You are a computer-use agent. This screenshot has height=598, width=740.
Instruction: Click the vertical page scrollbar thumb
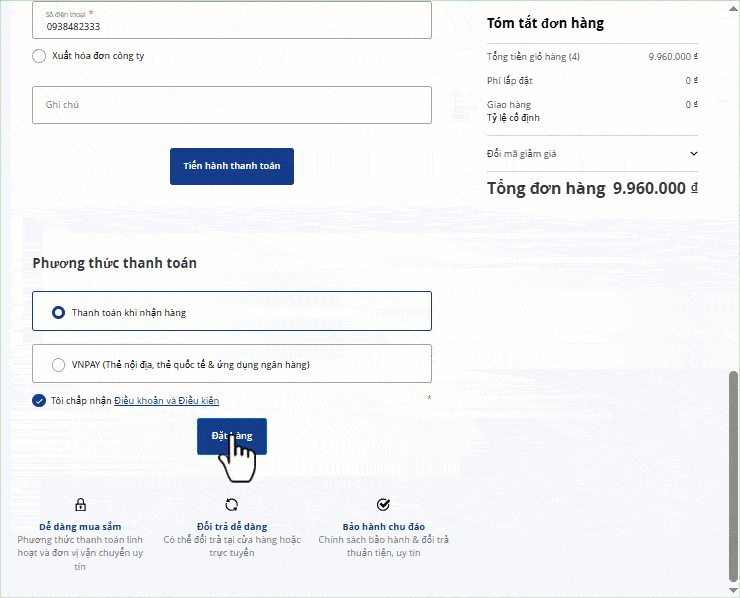click(733, 475)
